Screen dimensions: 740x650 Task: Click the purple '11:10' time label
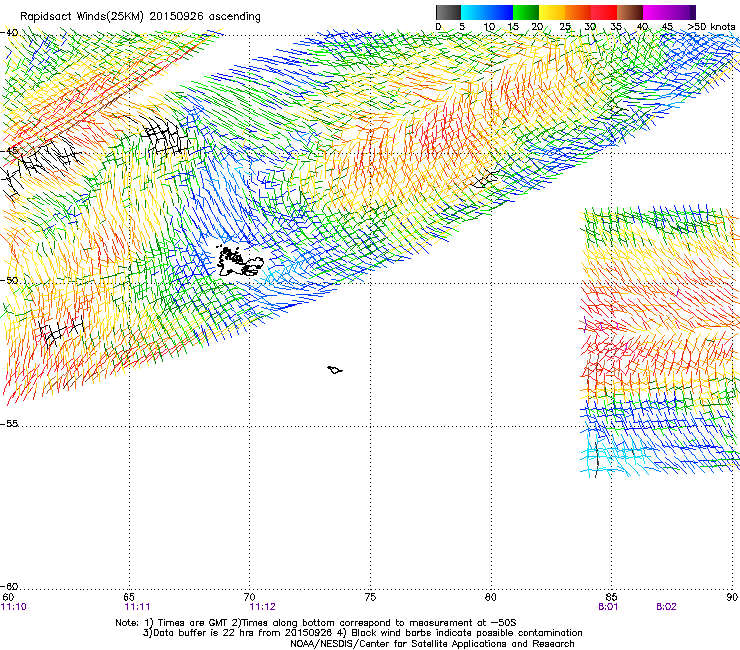[x=14, y=607]
